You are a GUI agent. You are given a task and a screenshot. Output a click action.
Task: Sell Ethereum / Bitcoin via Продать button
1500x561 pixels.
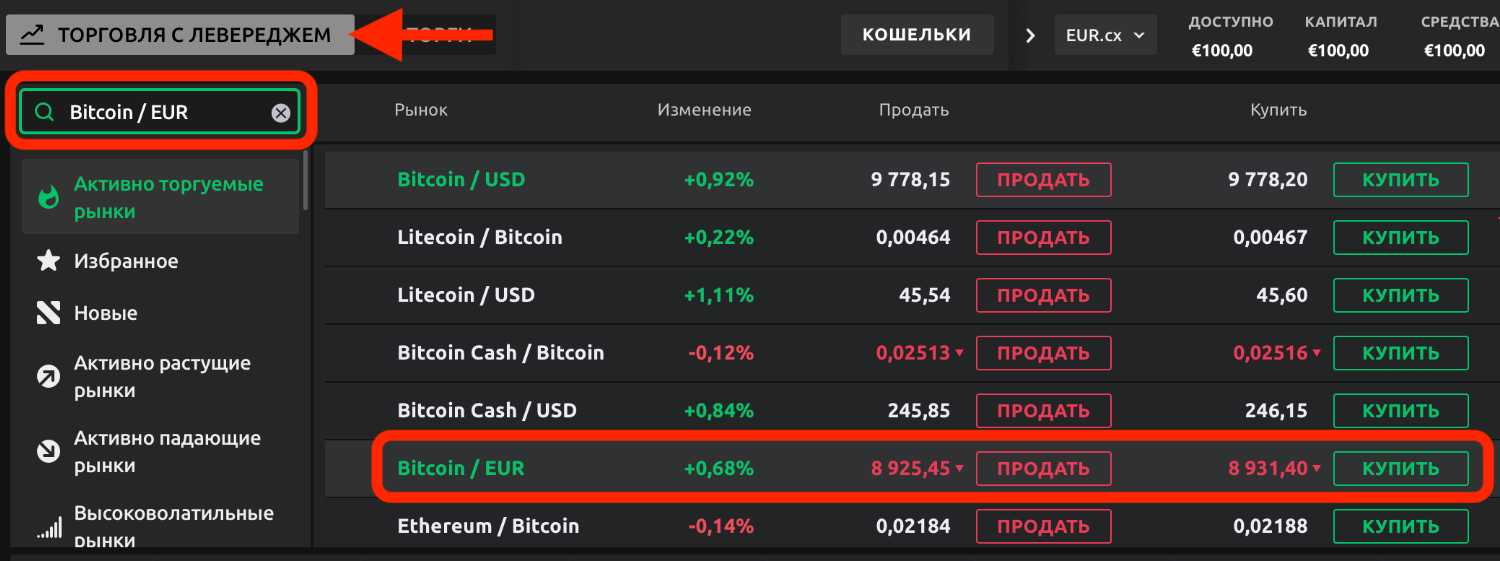(1043, 526)
